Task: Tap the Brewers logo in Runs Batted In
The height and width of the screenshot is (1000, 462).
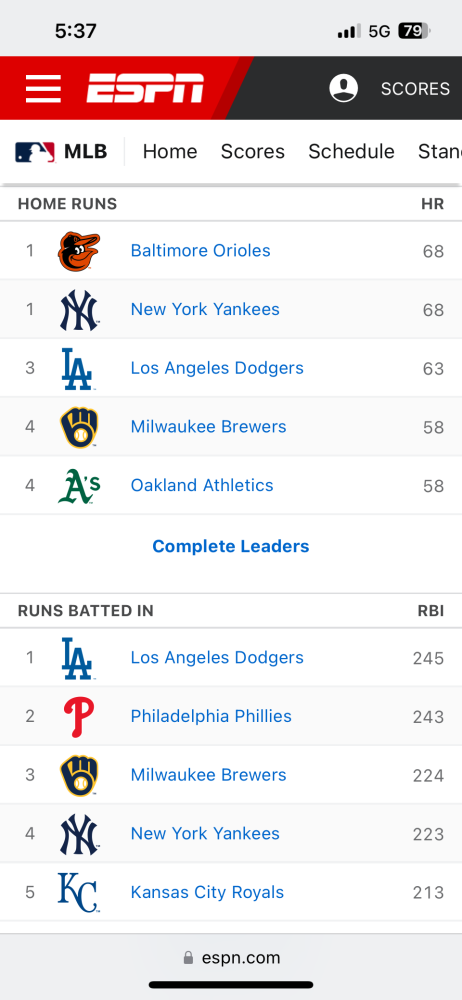Action: (79, 776)
